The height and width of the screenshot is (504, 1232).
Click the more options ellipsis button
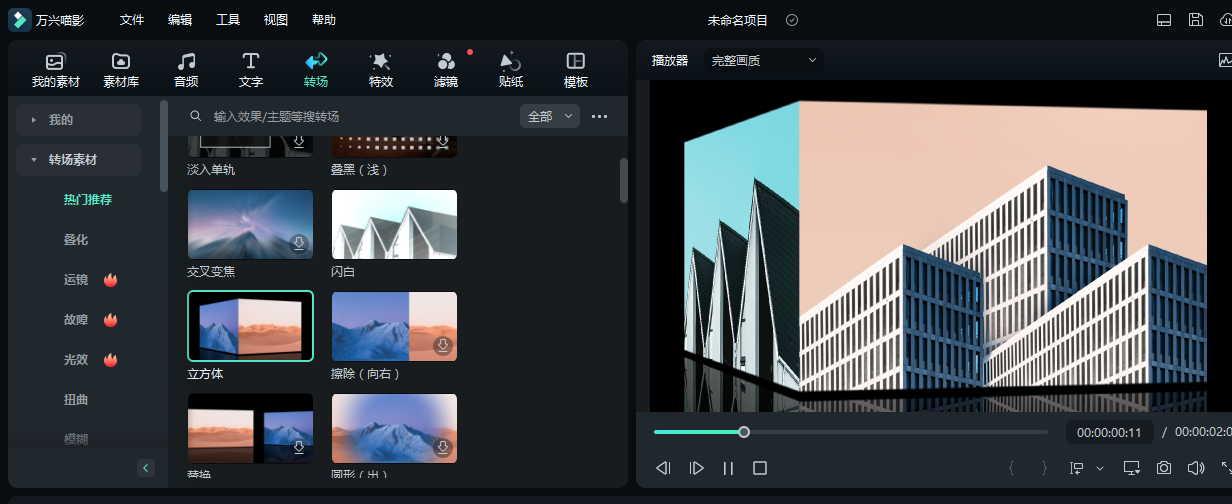[599, 117]
